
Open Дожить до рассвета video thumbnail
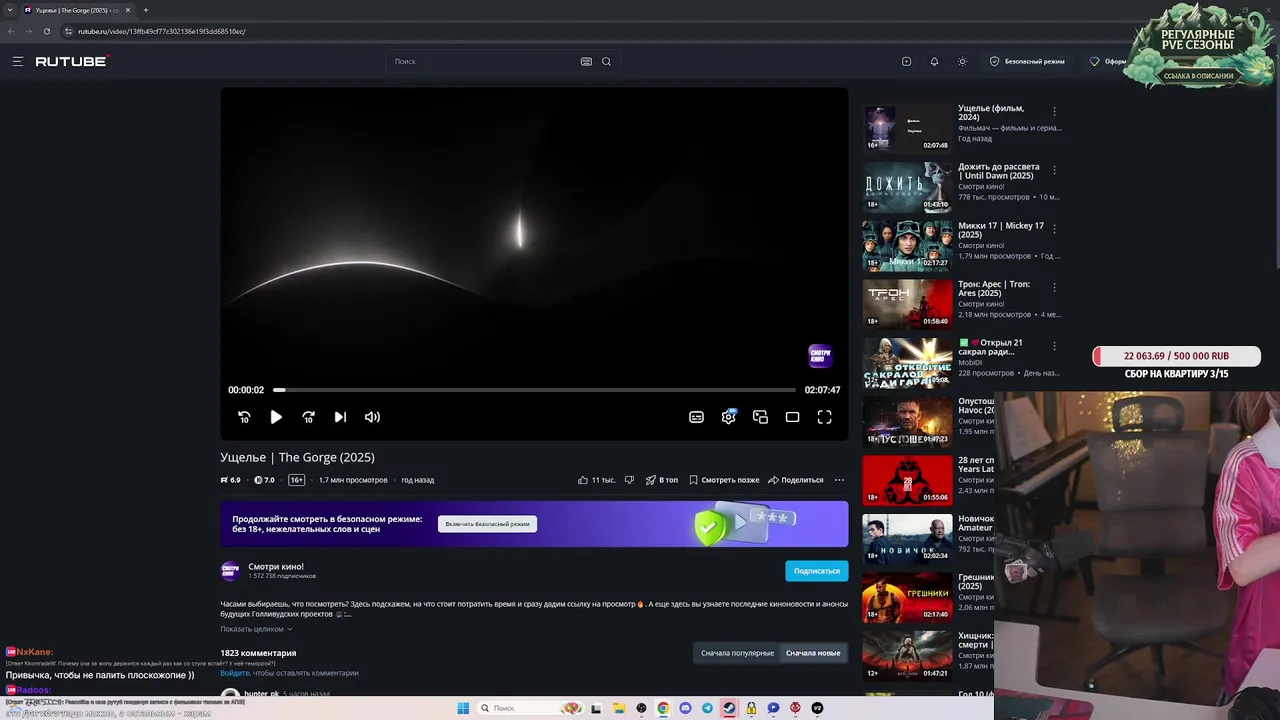coord(908,187)
